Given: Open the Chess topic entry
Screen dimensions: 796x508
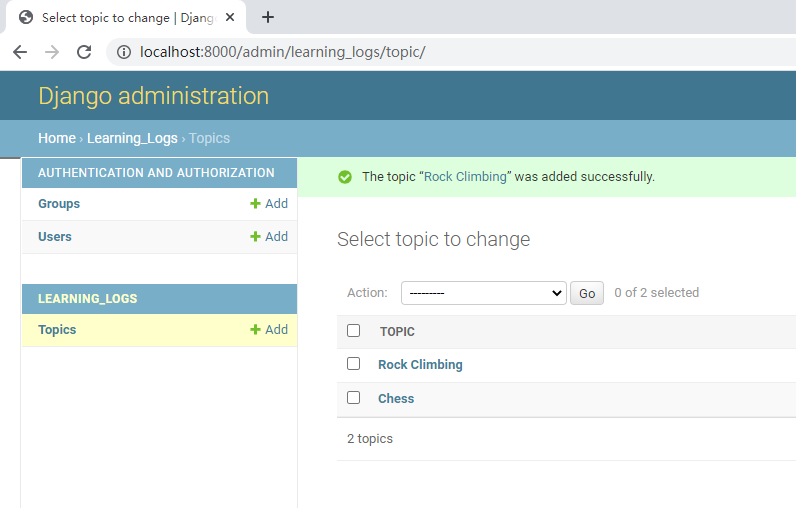Looking at the screenshot, I should (x=396, y=398).
